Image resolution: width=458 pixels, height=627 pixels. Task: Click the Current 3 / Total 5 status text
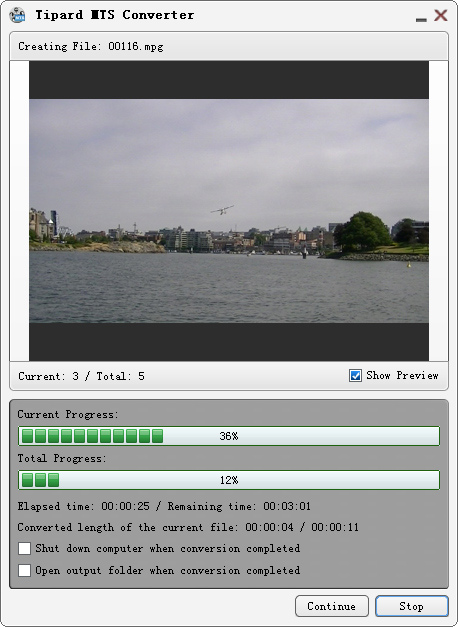(x=81, y=376)
